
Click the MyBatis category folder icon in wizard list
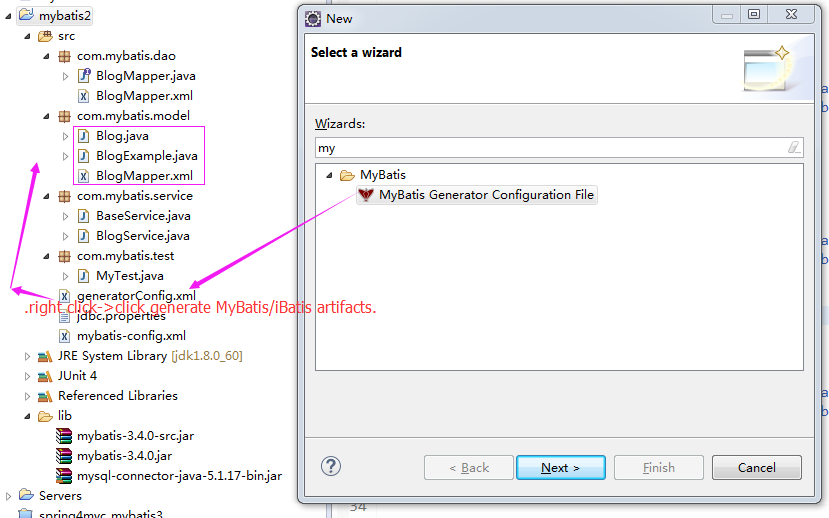click(347, 175)
